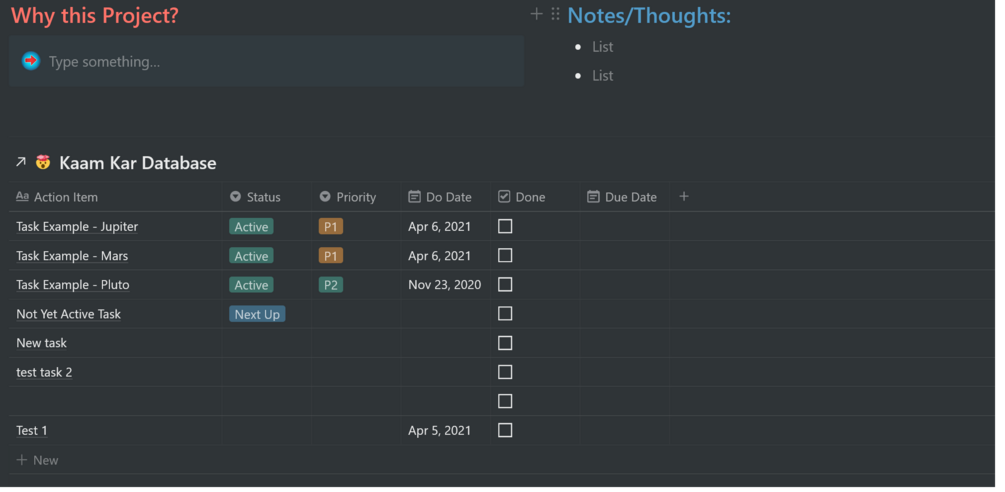Open Kaam Kar Database title link

[137, 163]
